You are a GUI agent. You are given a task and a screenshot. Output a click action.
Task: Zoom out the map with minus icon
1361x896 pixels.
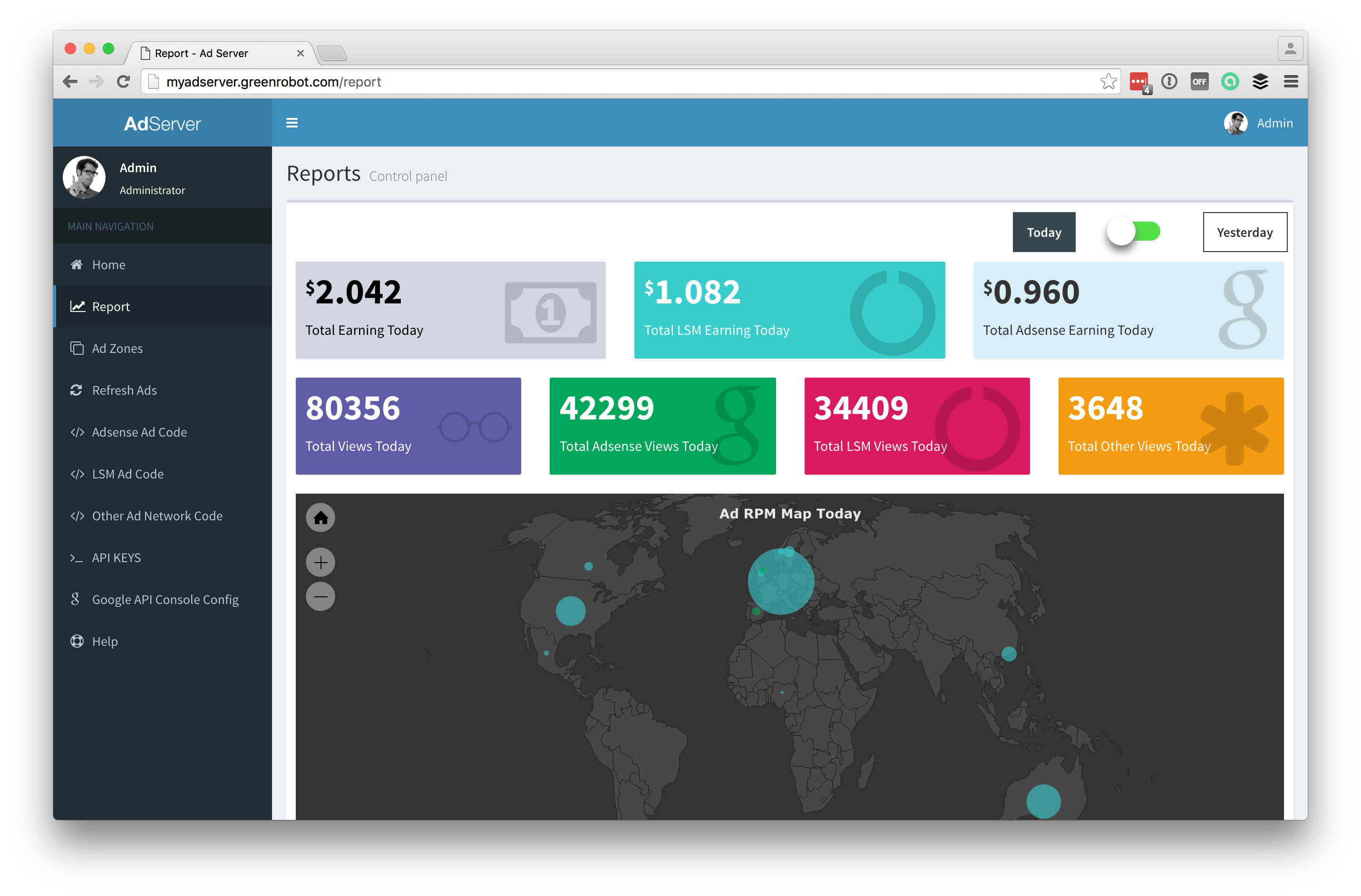[320, 596]
